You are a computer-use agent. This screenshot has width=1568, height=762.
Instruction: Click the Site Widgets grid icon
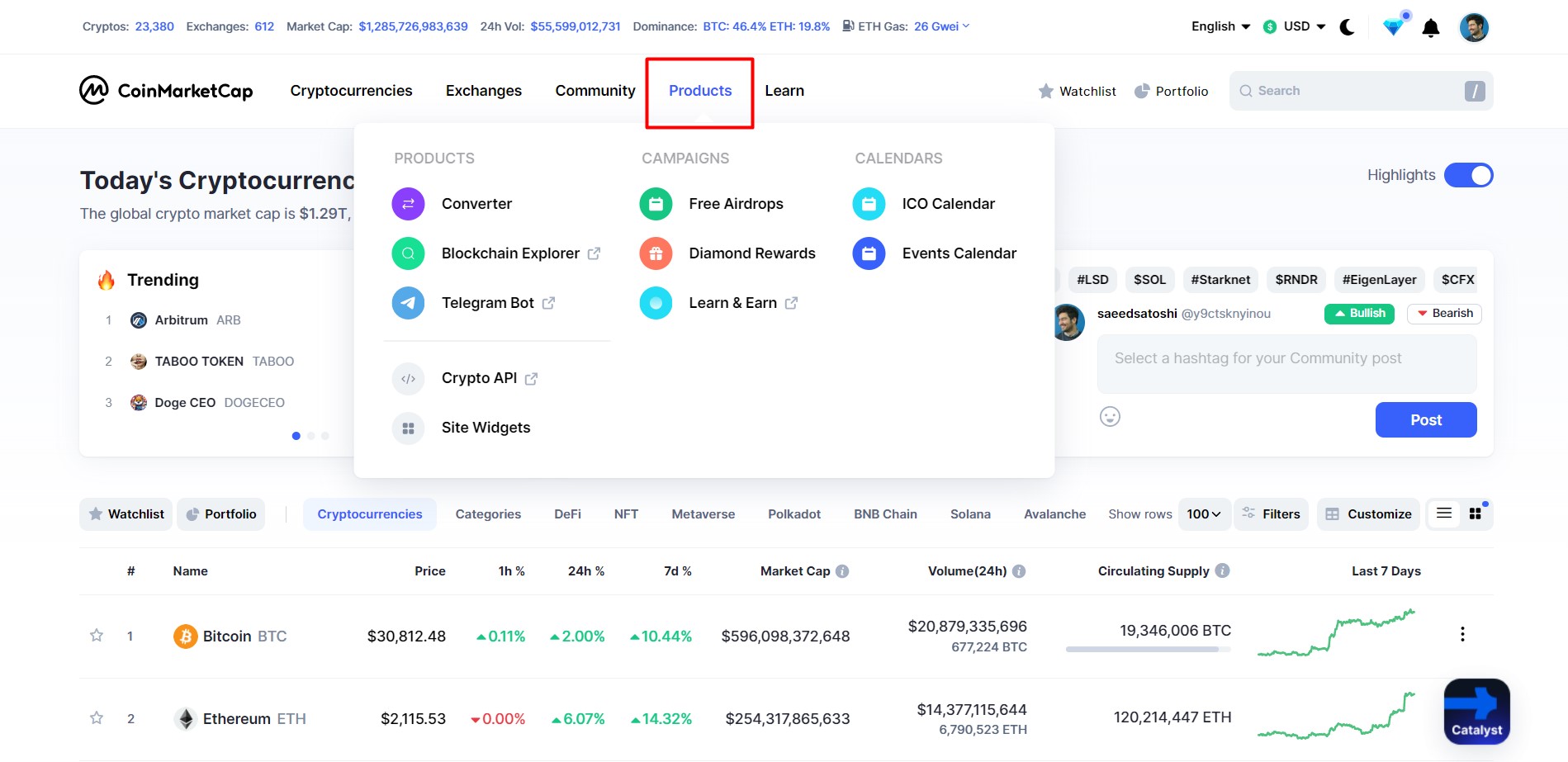pyautogui.click(x=408, y=428)
